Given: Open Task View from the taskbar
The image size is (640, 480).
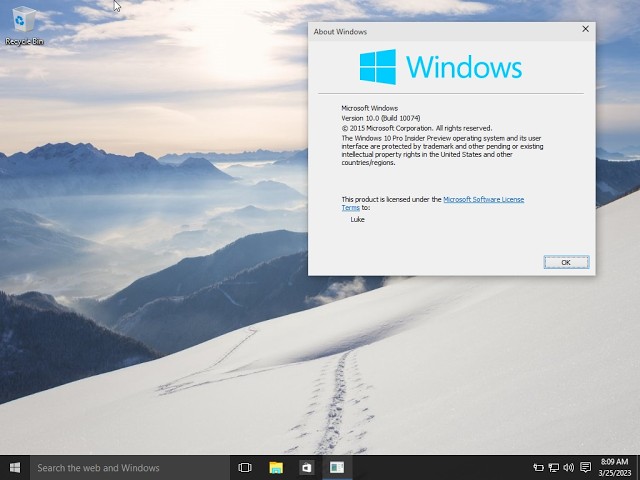Looking at the screenshot, I should tap(245, 468).
